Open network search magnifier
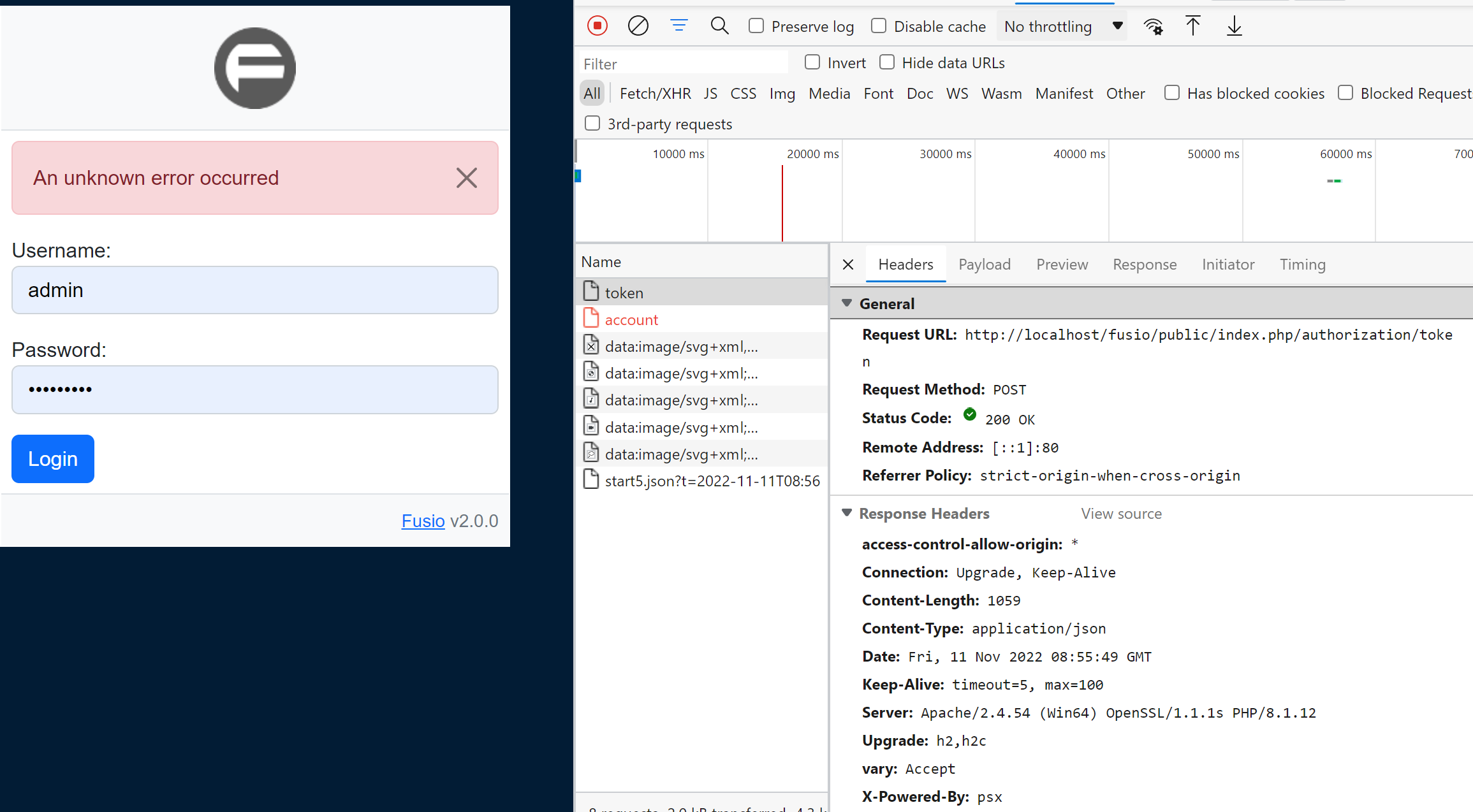 point(719,25)
